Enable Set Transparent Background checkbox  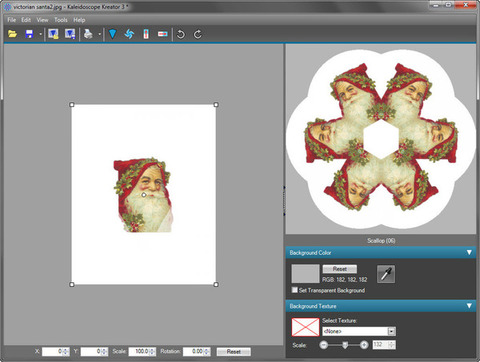coord(295,290)
